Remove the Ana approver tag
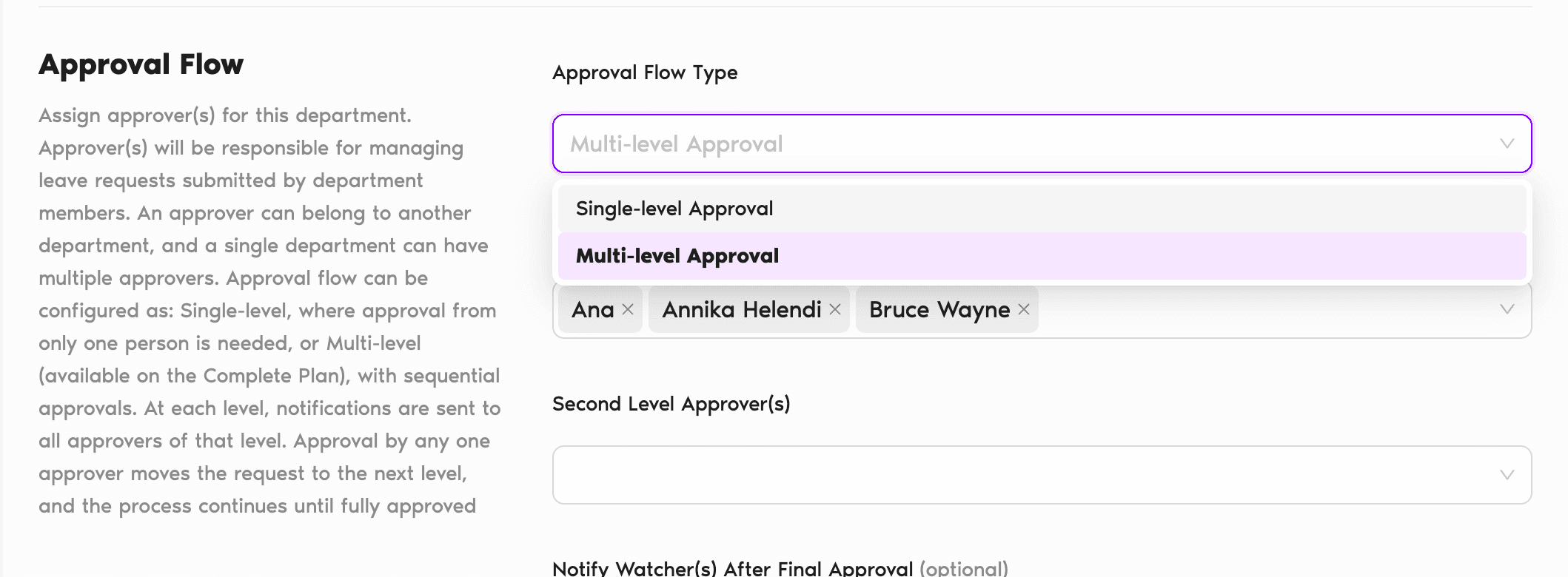1568x577 pixels. (628, 309)
